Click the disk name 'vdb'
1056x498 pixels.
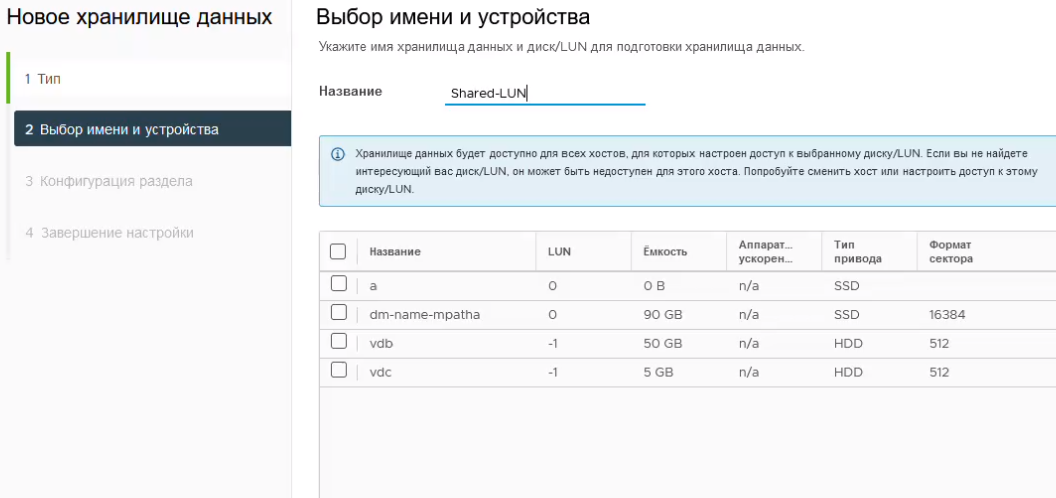pos(381,344)
